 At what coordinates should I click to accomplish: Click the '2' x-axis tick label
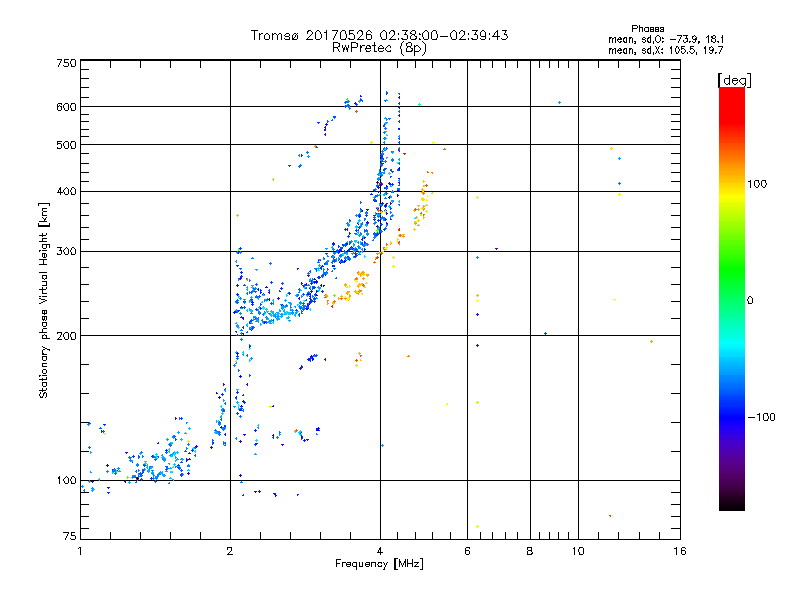pos(230,551)
